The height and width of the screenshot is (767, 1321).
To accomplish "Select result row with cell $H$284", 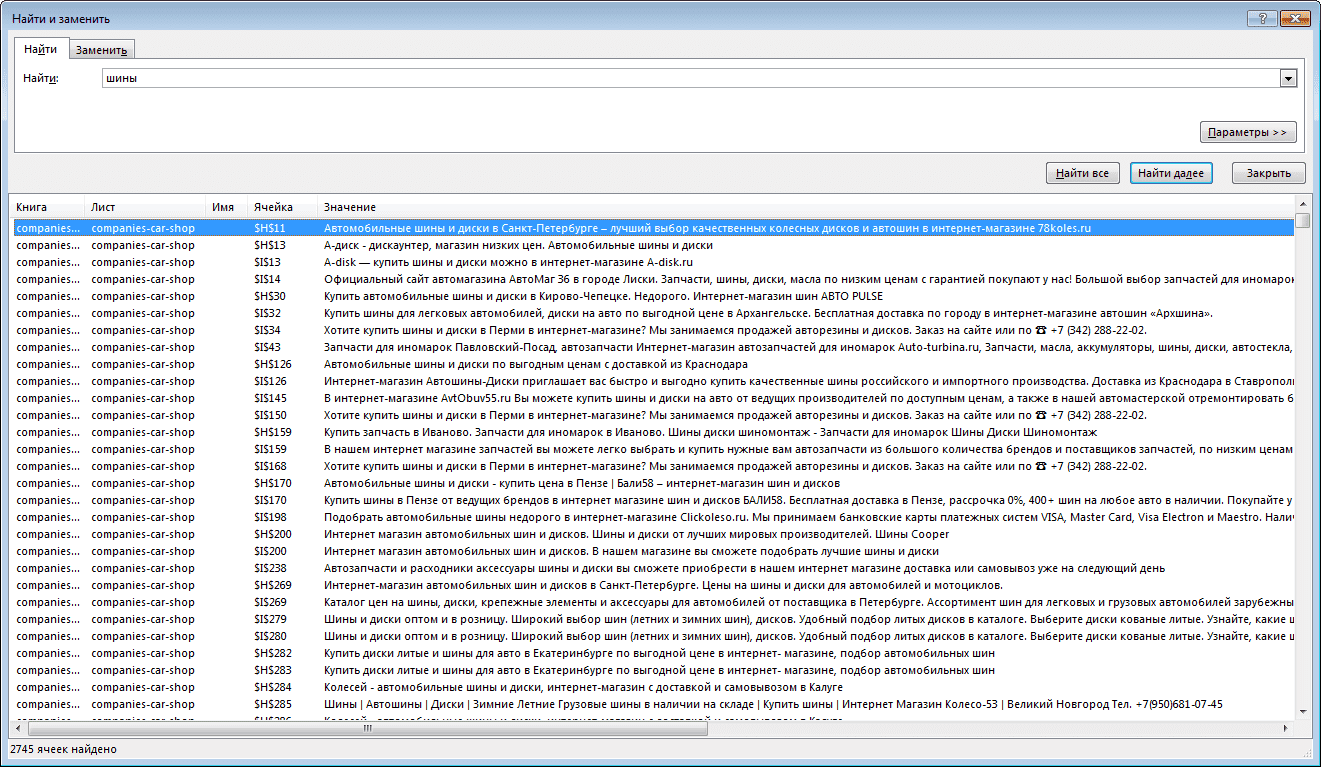I will coord(653,687).
